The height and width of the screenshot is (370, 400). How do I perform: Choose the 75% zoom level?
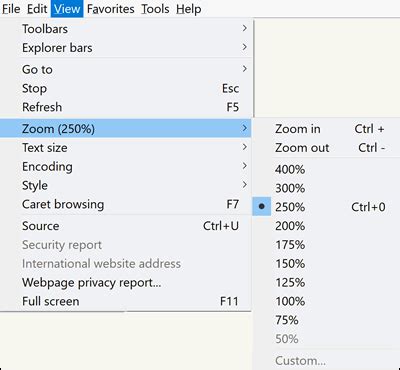(x=326, y=320)
